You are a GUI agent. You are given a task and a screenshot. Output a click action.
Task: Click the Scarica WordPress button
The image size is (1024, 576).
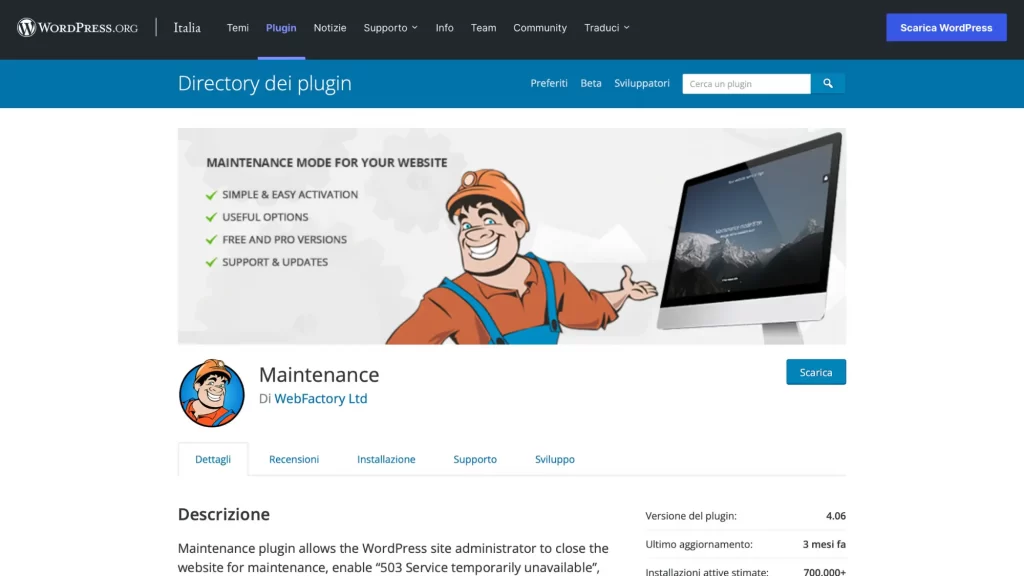(946, 27)
